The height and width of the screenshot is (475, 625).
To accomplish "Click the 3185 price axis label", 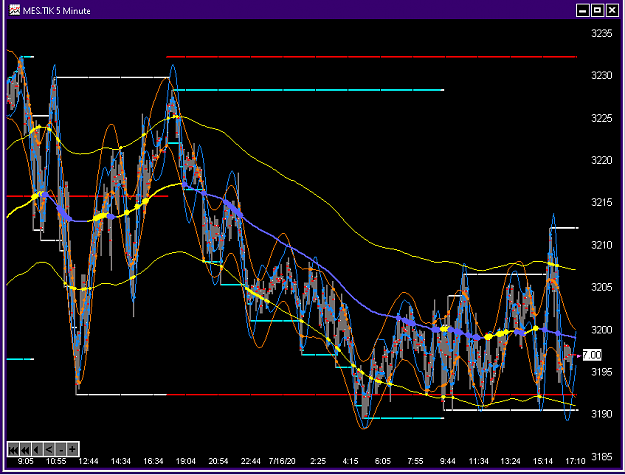I will coord(601,457).
